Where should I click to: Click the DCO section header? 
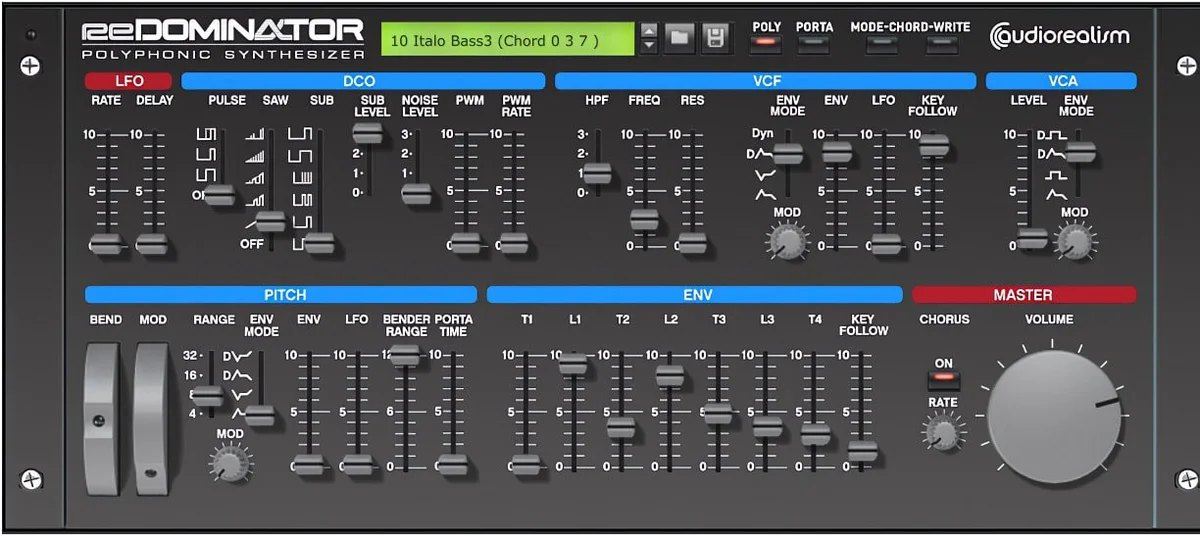coord(363,81)
